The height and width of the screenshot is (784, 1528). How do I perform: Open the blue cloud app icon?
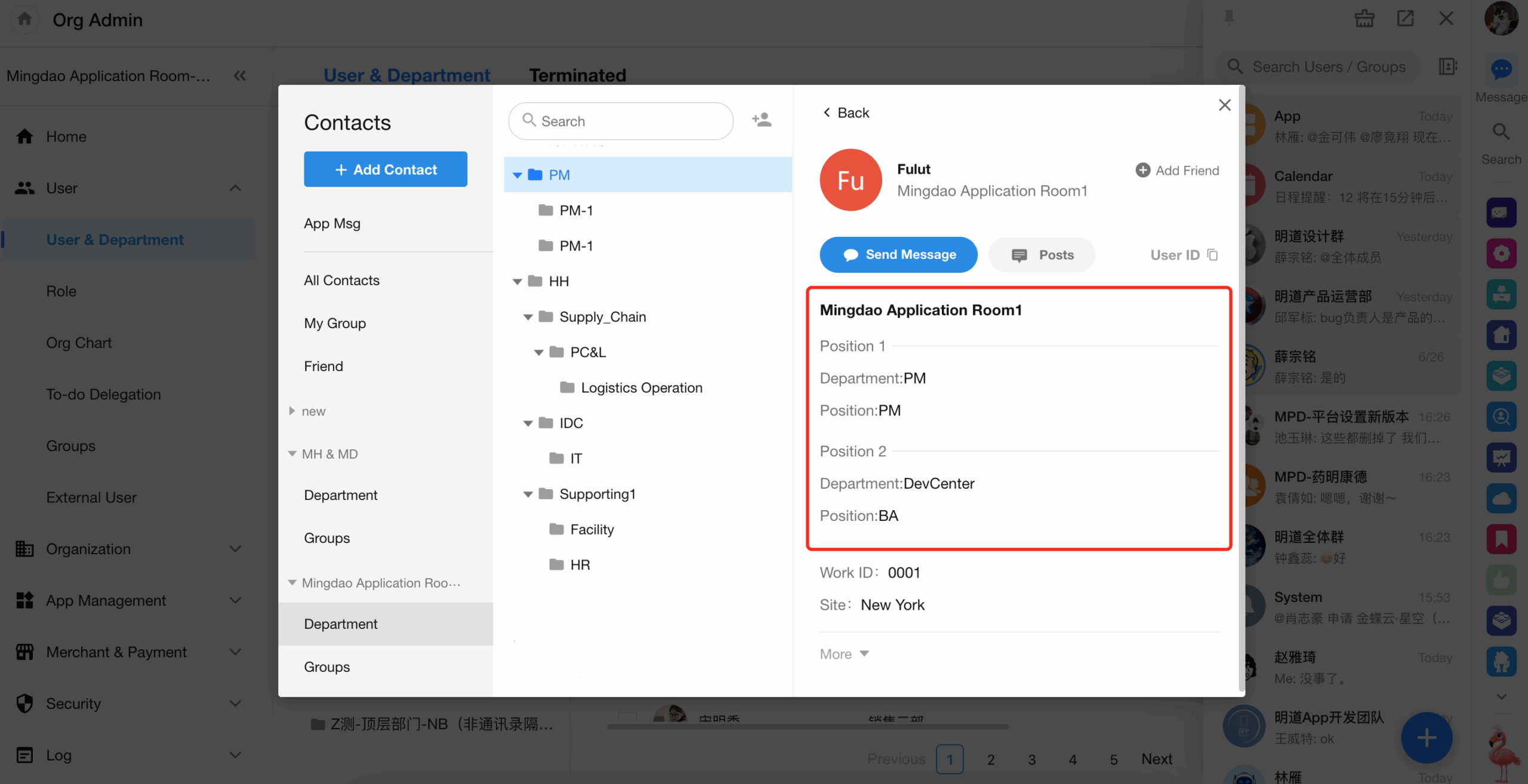pyautogui.click(x=1501, y=499)
